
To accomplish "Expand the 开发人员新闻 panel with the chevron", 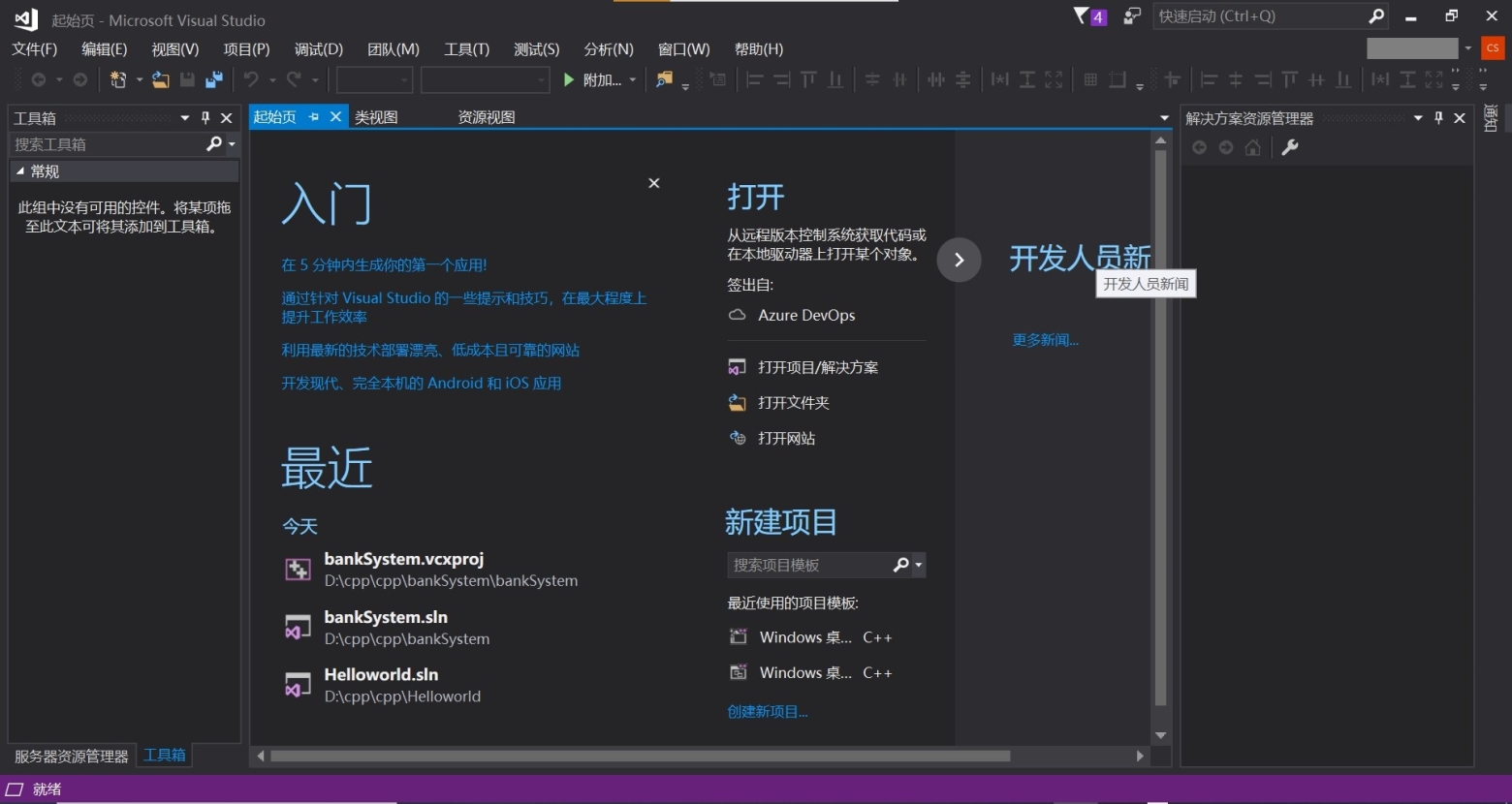I will 959,260.
